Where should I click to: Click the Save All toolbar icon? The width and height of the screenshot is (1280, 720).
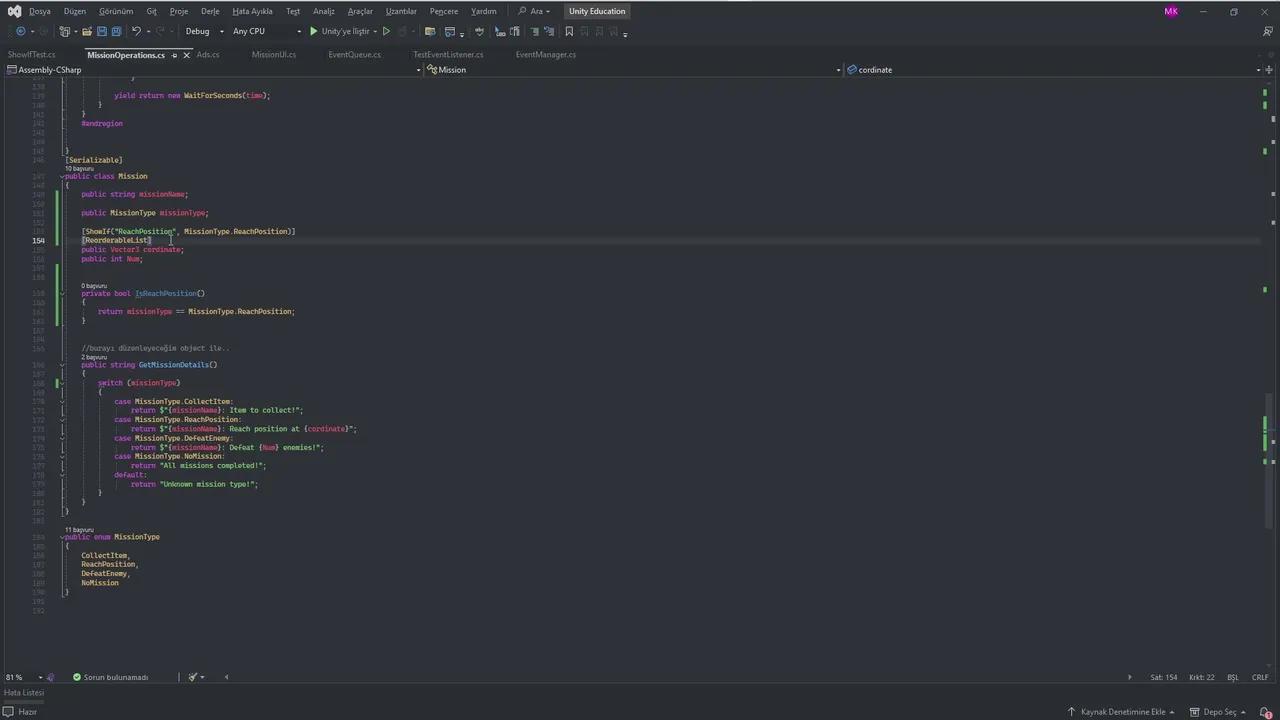(116, 31)
